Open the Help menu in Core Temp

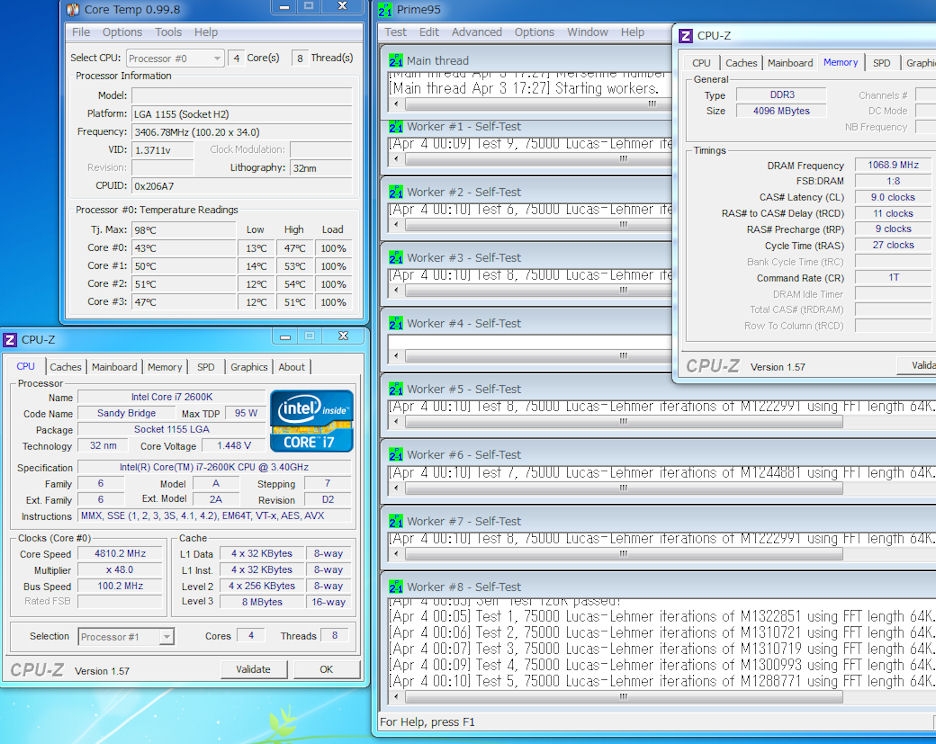[206, 32]
